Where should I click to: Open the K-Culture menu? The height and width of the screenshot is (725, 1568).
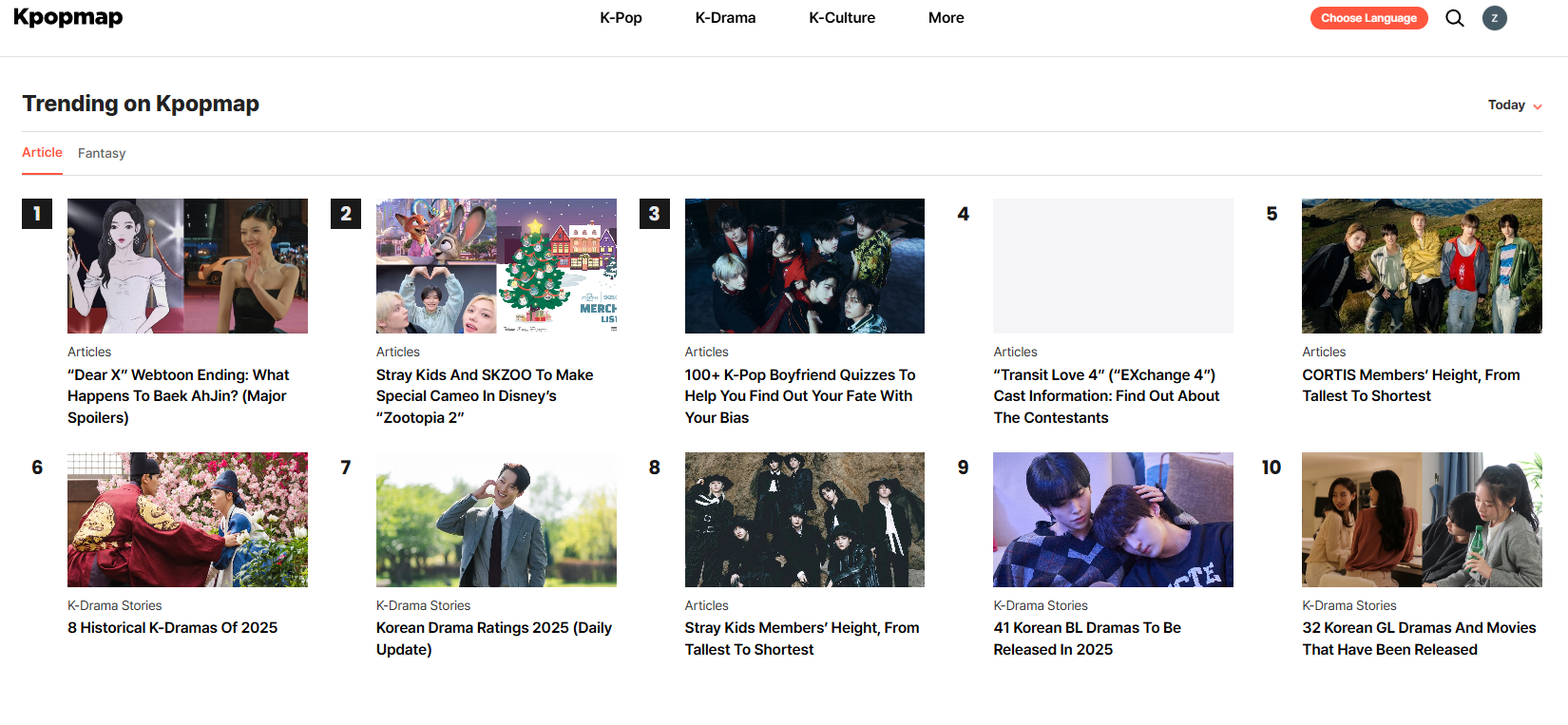[841, 18]
